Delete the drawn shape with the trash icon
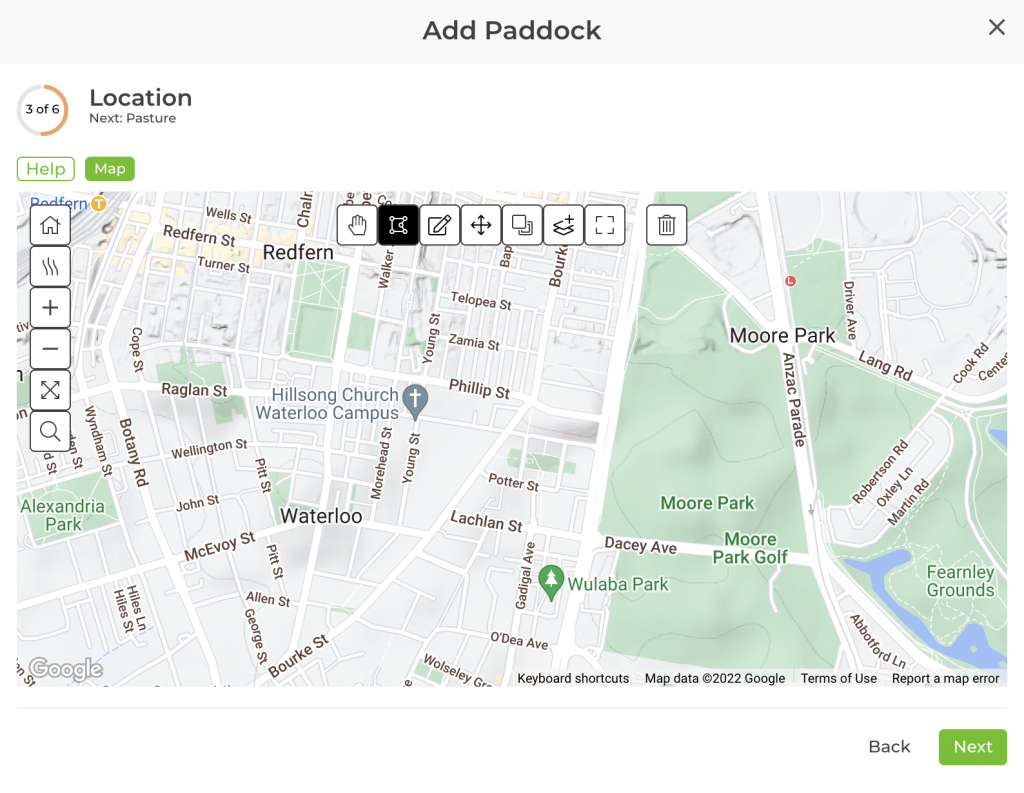Viewport: 1024px width, 793px height. click(x=667, y=225)
